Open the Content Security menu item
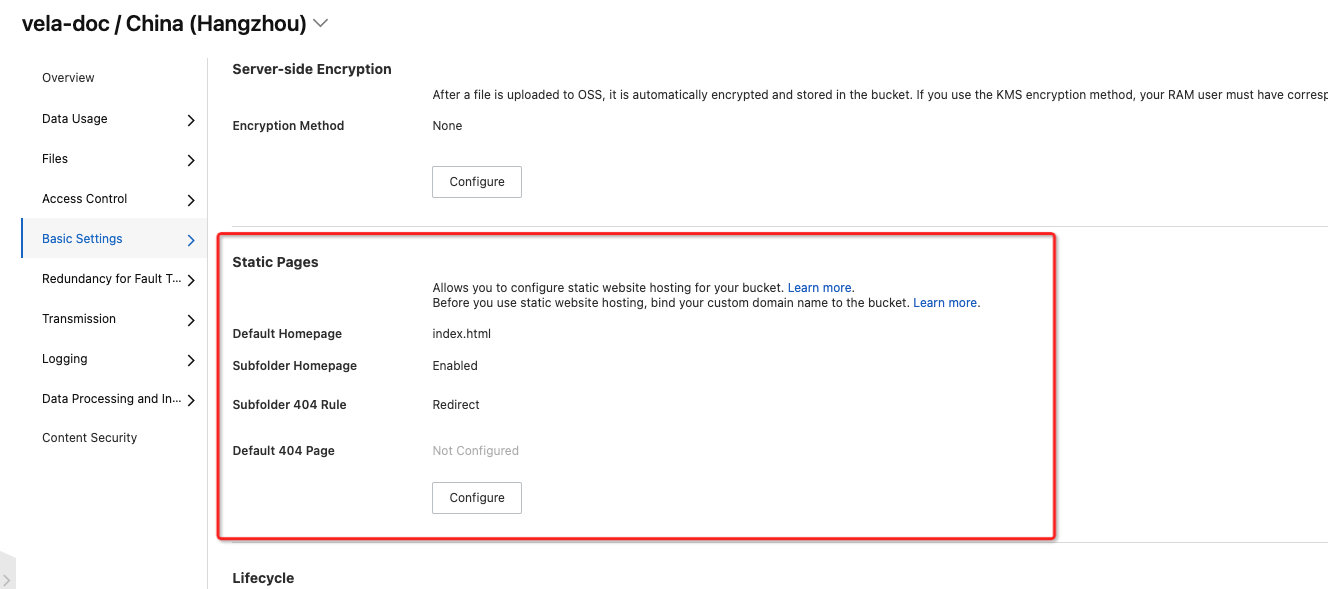Screen dimensions: 1328x589 (89, 438)
